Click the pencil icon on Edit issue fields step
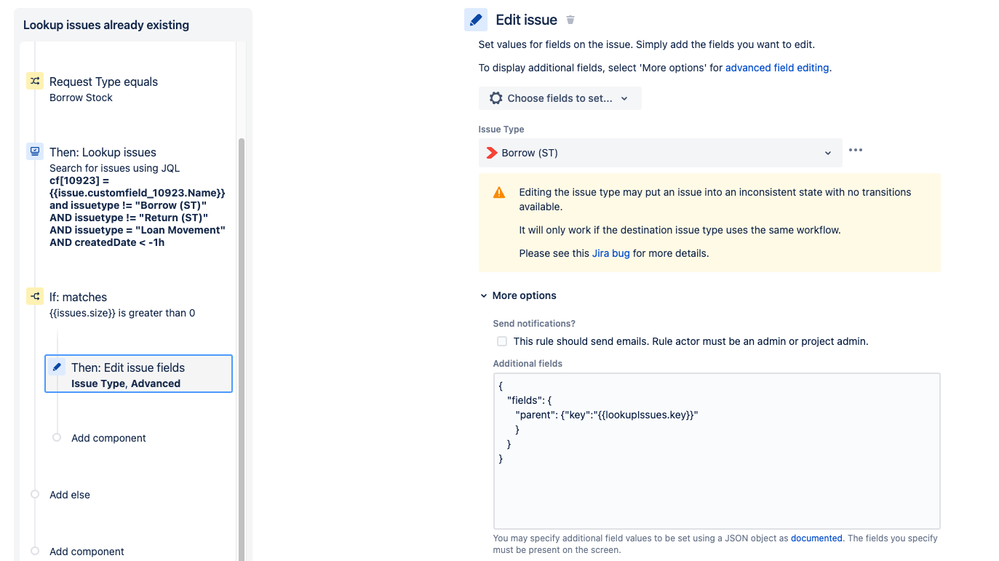The width and height of the screenshot is (999, 561). click(x=57, y=367)
